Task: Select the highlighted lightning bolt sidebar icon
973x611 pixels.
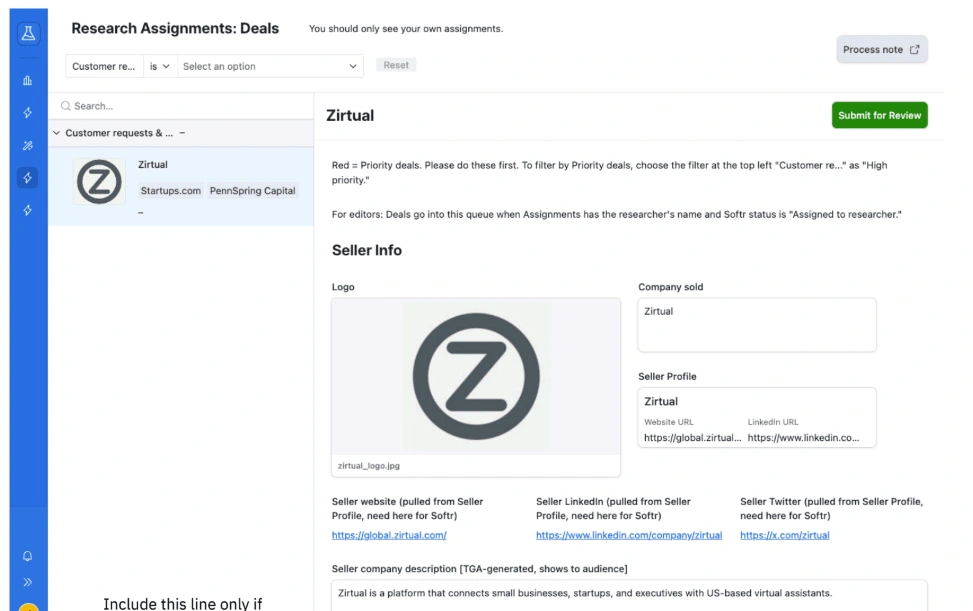Action: (28, 178)
